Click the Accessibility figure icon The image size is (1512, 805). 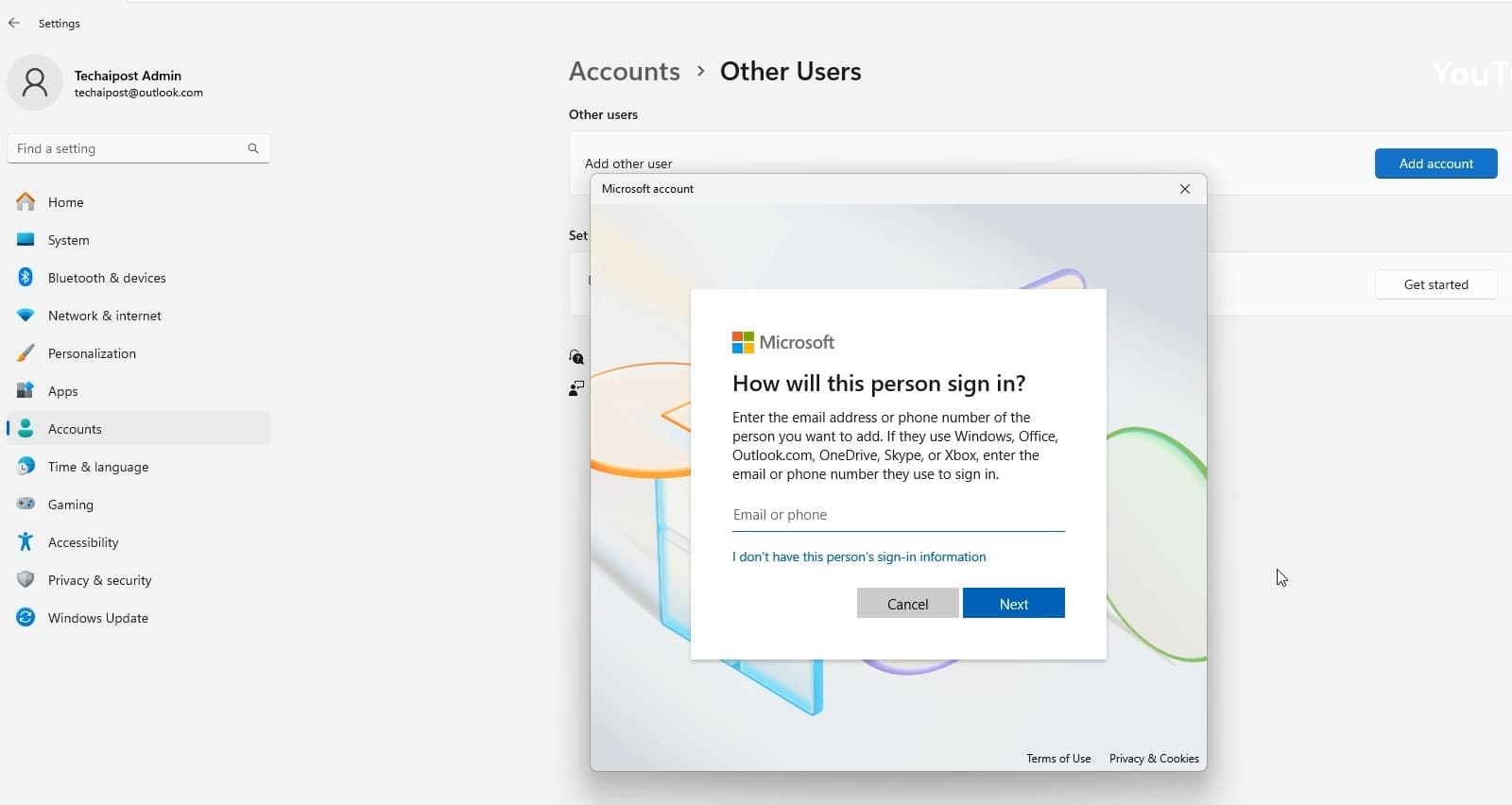26,541
